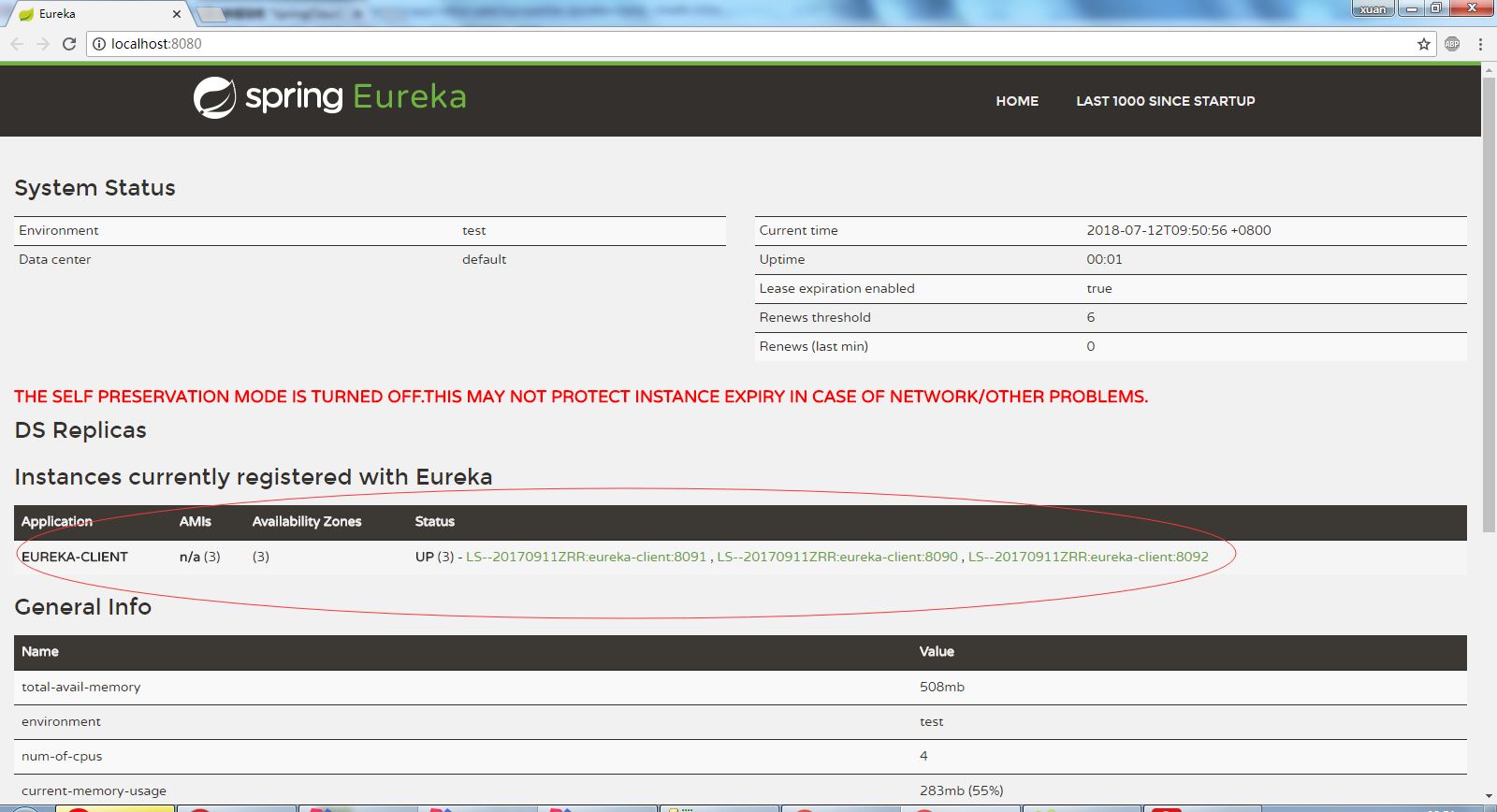Viewport: 1497px width, 812px height.
Task: Bookmark this page with the star icon
Action: (x=1424, y=44)
